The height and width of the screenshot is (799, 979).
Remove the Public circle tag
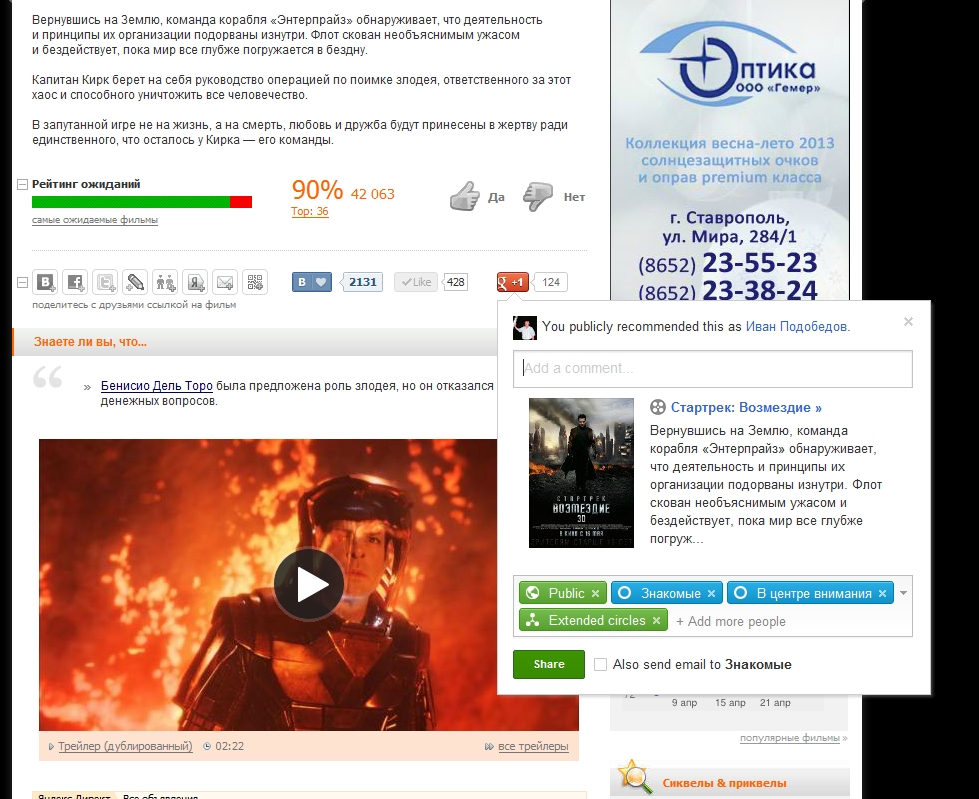click(596, 594)
